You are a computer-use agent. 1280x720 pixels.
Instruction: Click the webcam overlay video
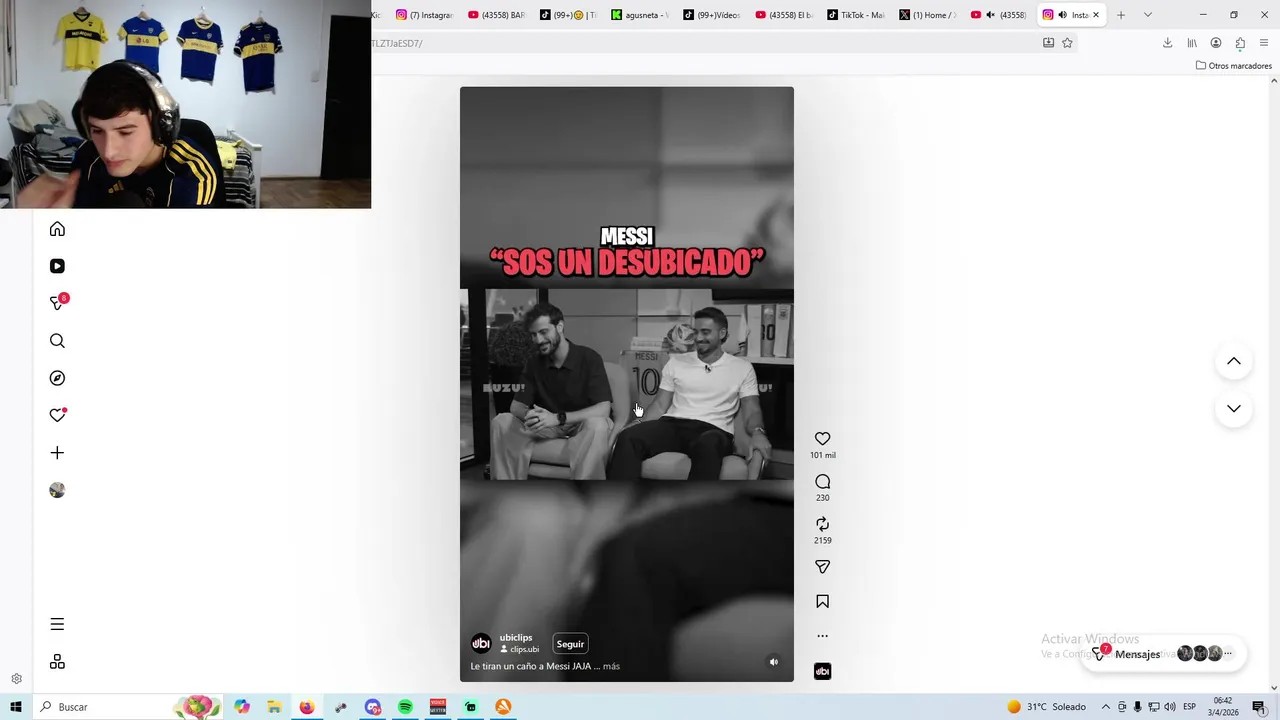pyautogui.click(x=185, y=104)
